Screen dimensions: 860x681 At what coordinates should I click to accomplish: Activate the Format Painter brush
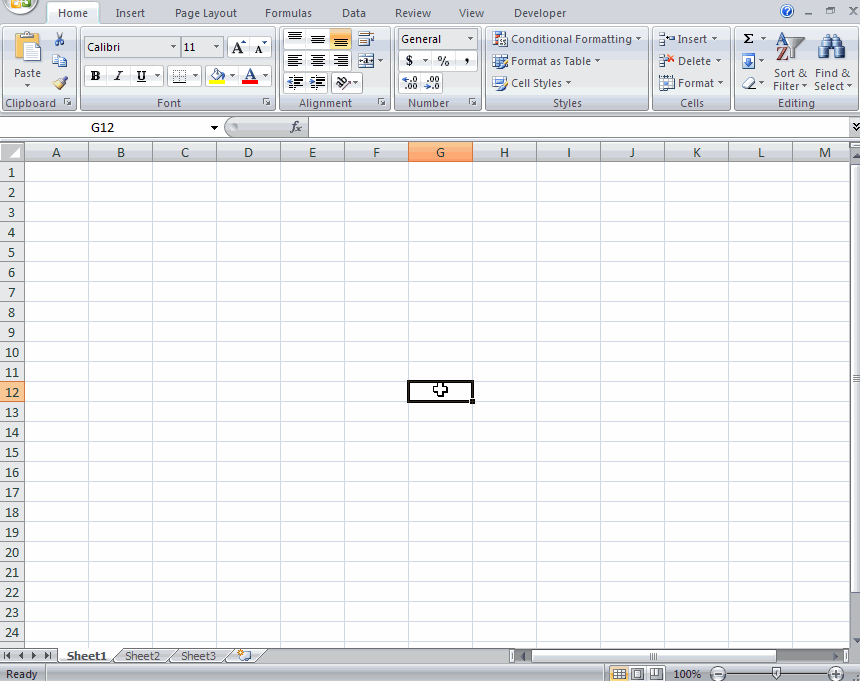[x=59, y=83]
